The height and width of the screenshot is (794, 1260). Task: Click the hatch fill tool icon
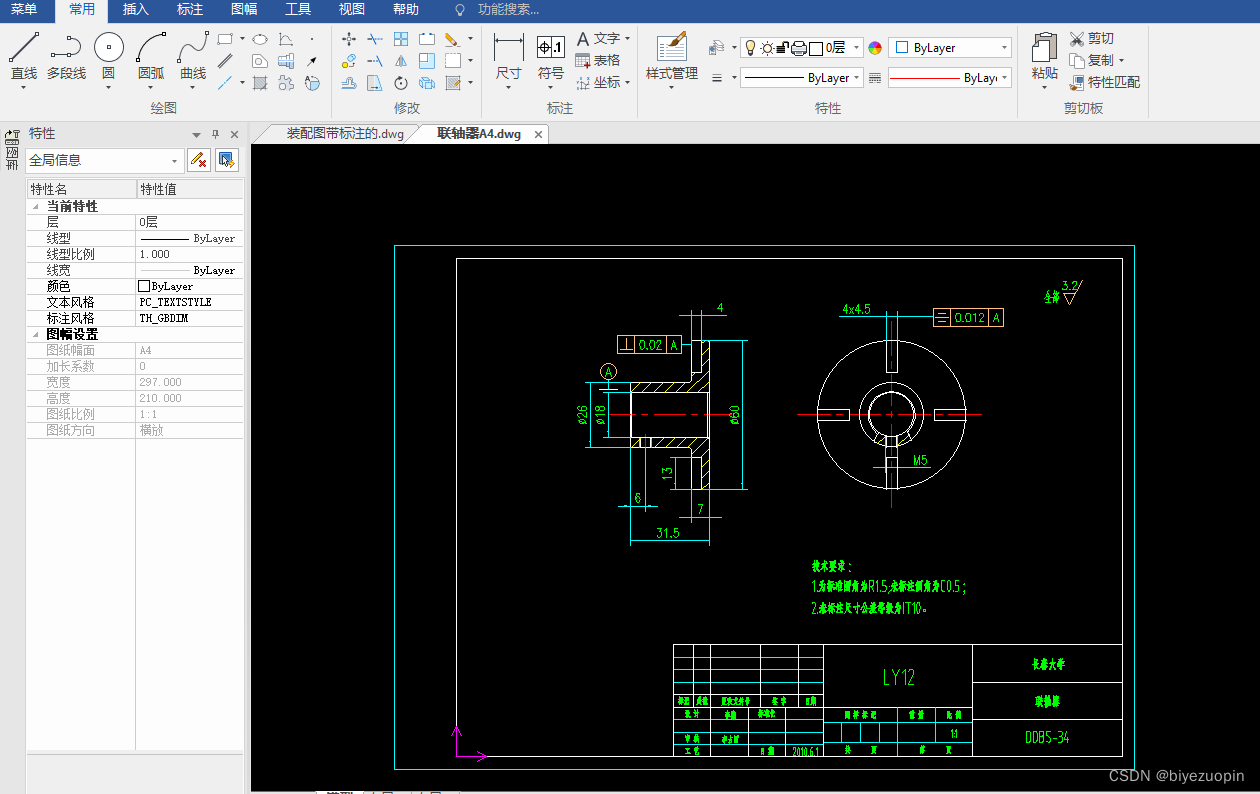(260, 83)
